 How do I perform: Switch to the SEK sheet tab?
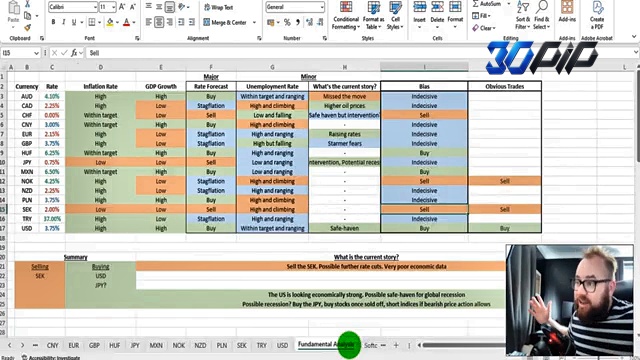tap(242, 345)
